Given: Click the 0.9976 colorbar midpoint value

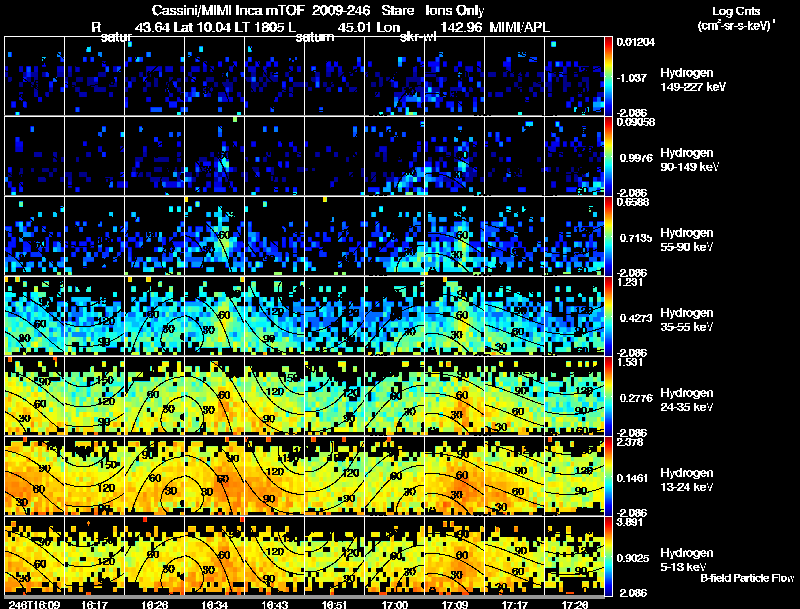Looking at the screenshot, I should (636, 158).
